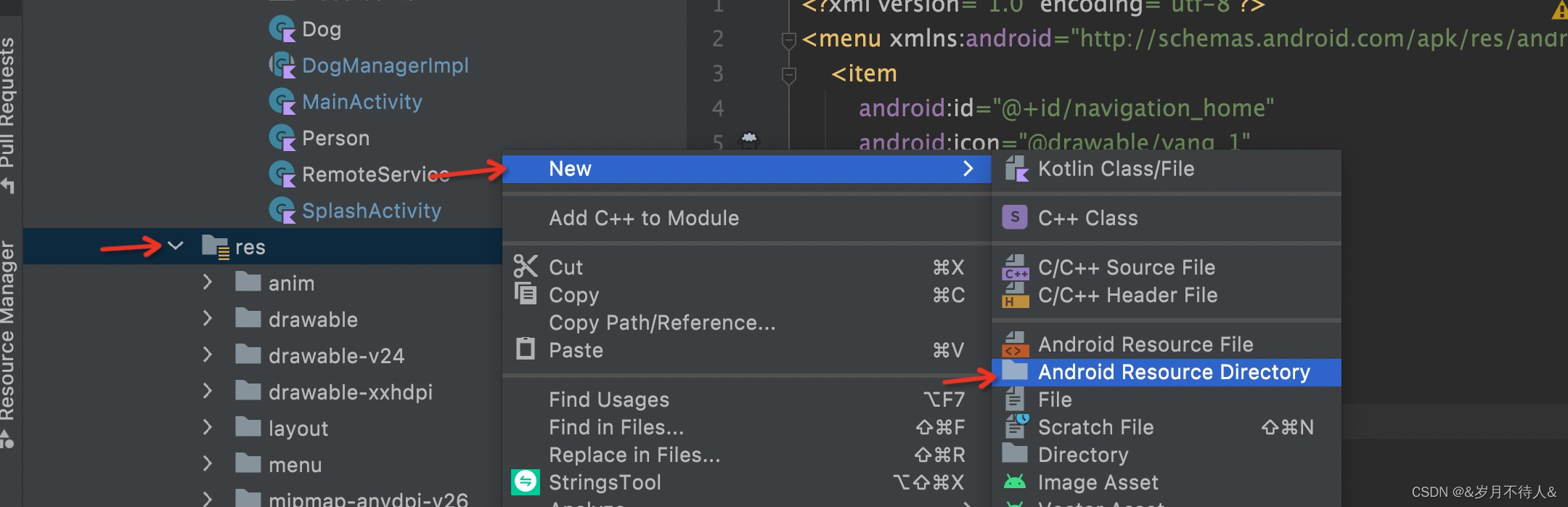The height and width of the screenshot is (507, 1568).
Task: Fold the menu tag in gutter
Action: [788, 39]
